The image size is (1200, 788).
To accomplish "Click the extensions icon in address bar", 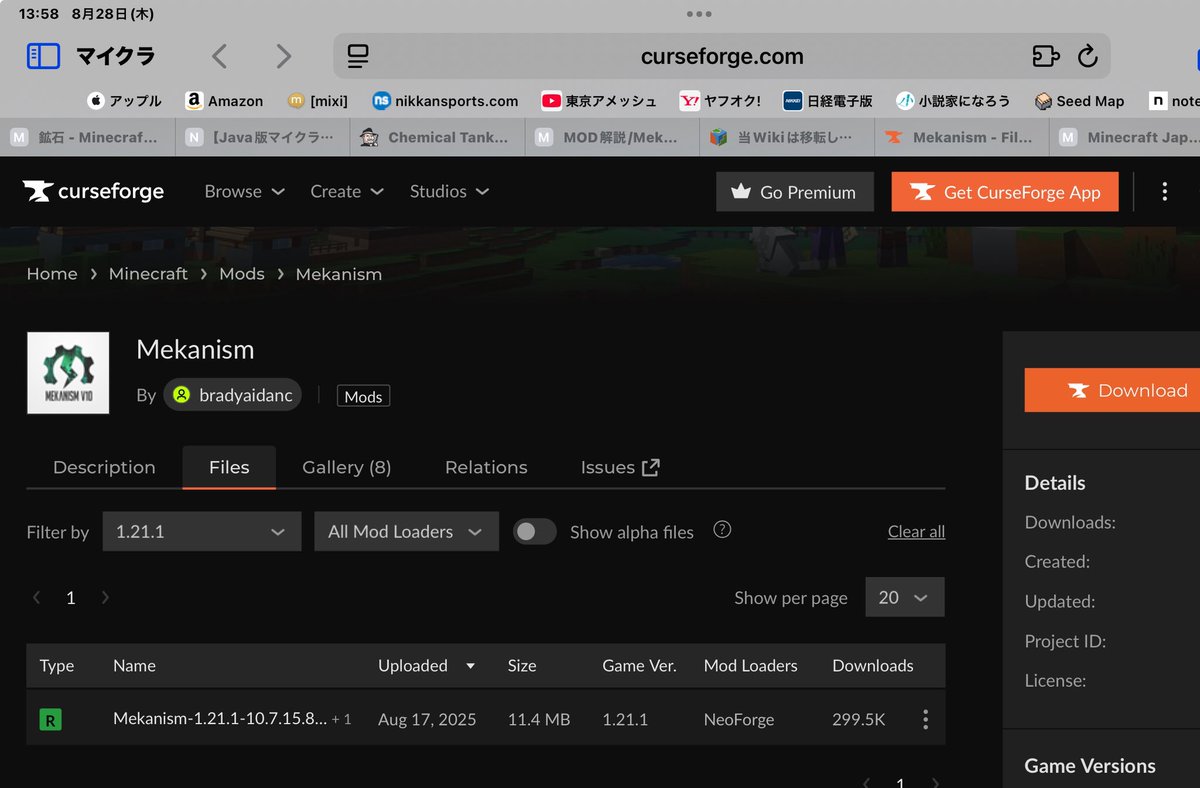I will point(1045,56).
